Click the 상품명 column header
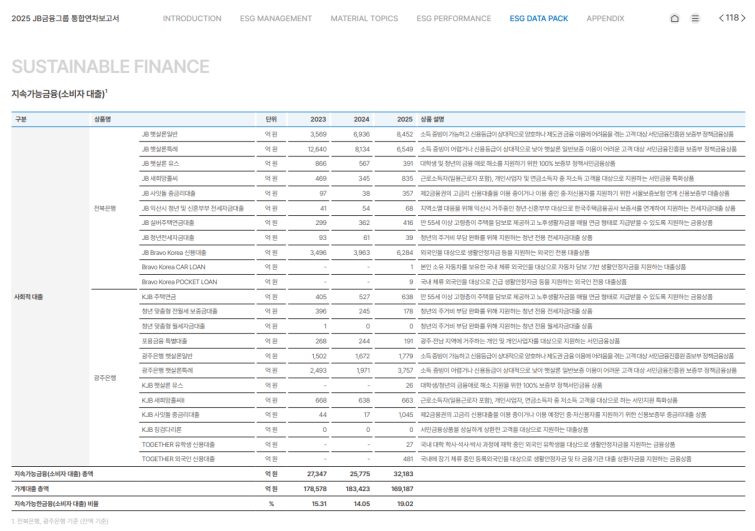 [103, 119]
